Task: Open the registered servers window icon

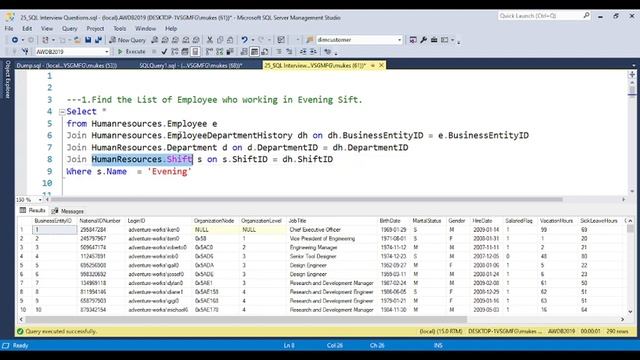Action: 413,40
